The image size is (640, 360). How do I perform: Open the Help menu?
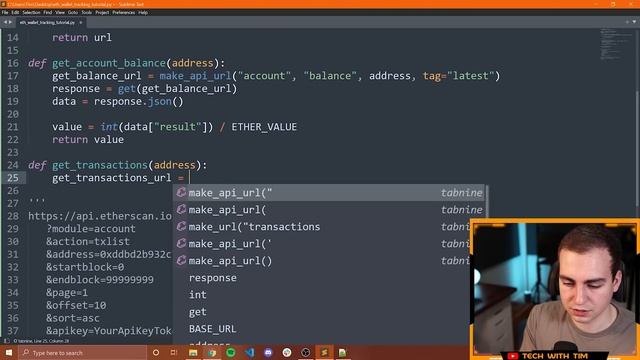143,13
